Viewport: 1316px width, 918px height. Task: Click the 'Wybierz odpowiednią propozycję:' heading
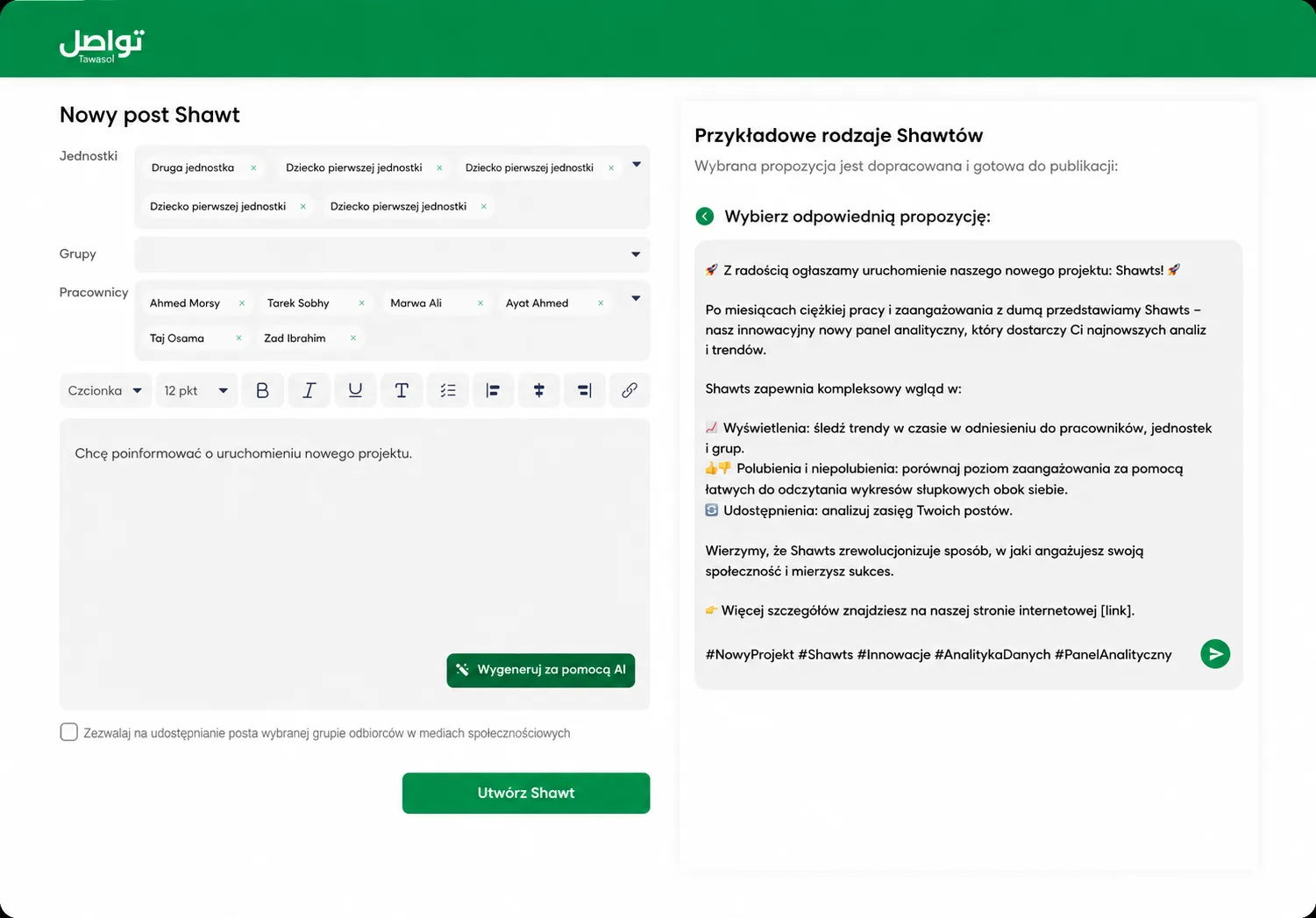tap(857, 217)
